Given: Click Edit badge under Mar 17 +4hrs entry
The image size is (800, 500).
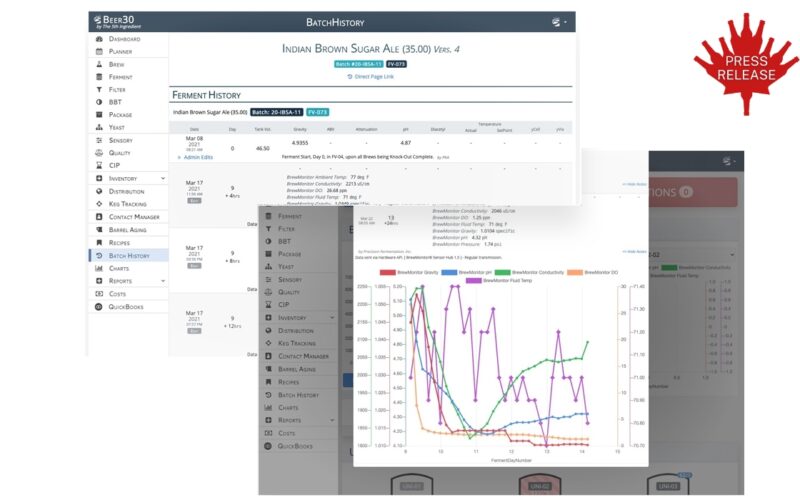Looking at the screenshot, I should pyautogui.click(x=194, y=201).
